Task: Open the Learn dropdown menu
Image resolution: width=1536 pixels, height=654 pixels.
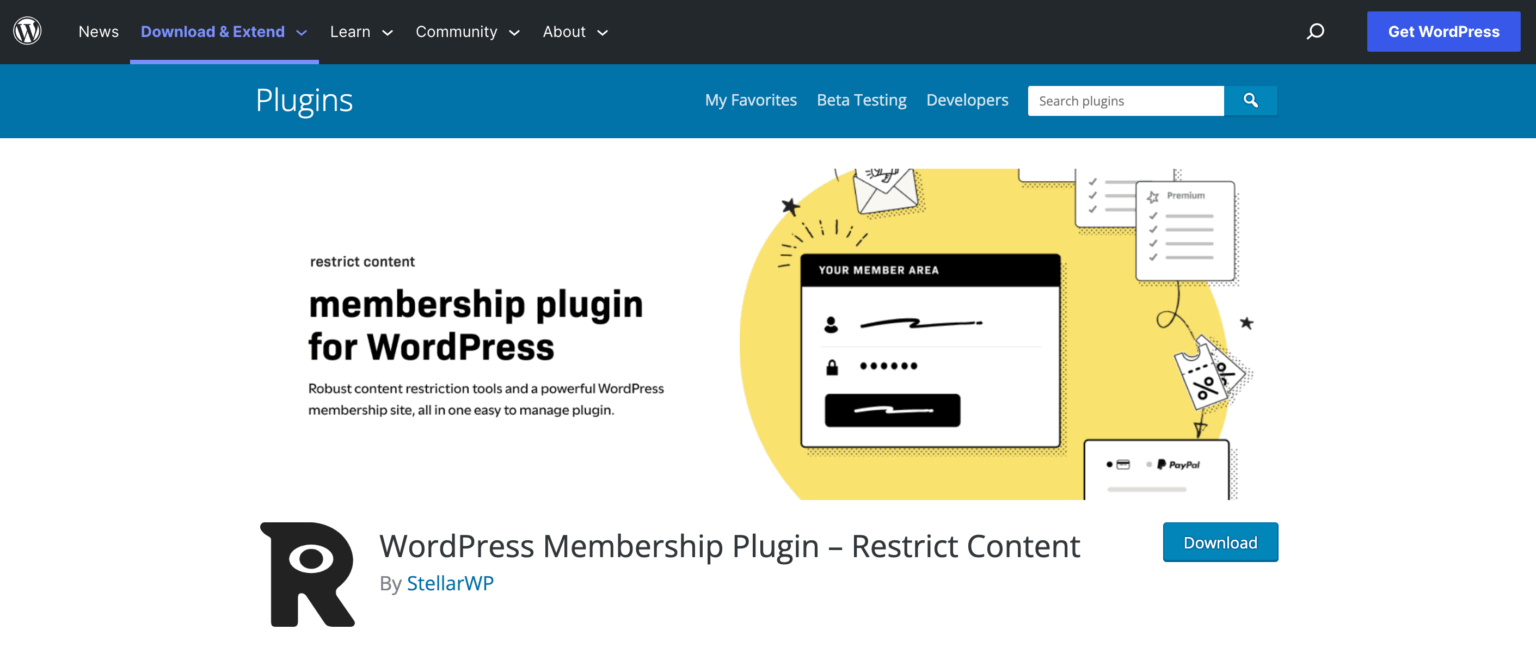Action: [x=350, y=31]
